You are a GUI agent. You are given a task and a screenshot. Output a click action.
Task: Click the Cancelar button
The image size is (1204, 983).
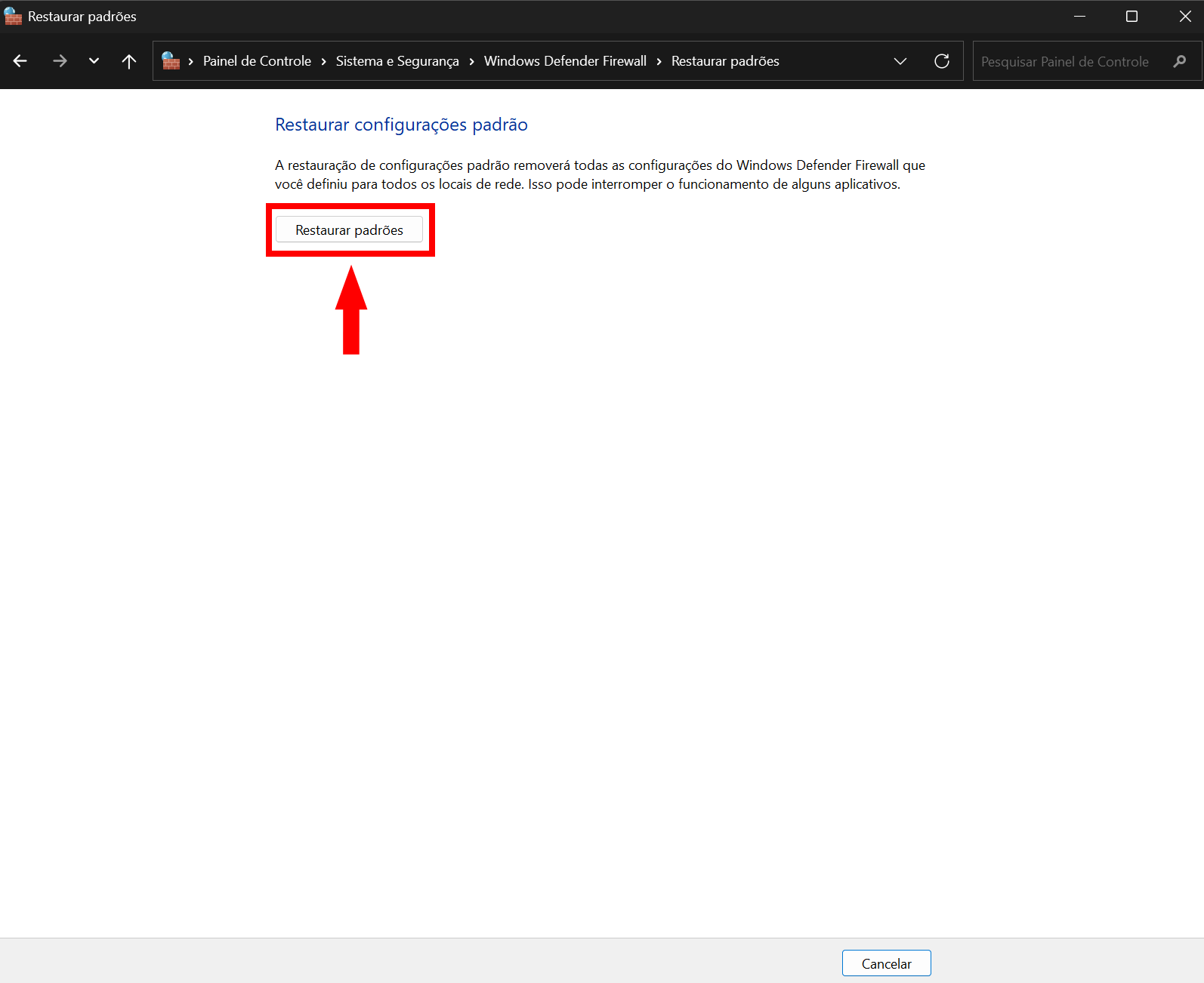coord(886,963)
